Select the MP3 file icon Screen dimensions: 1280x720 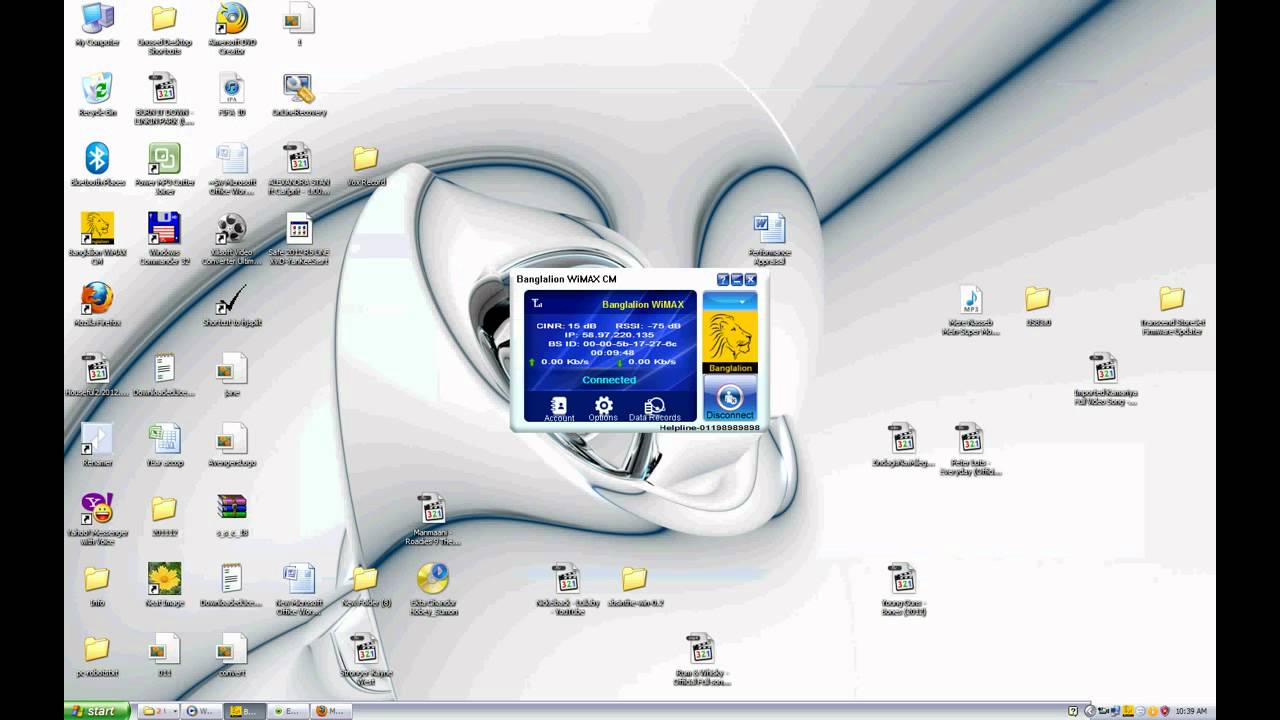pos(970,310)
